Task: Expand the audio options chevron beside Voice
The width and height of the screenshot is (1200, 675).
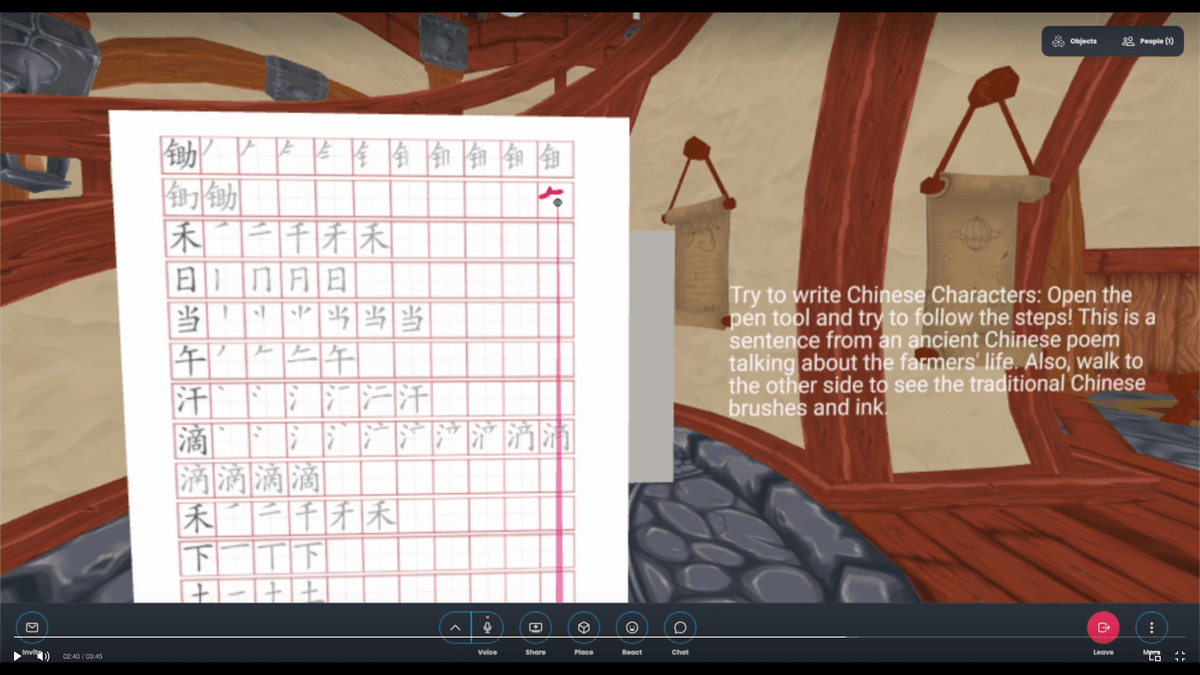Action: [455, 627]
